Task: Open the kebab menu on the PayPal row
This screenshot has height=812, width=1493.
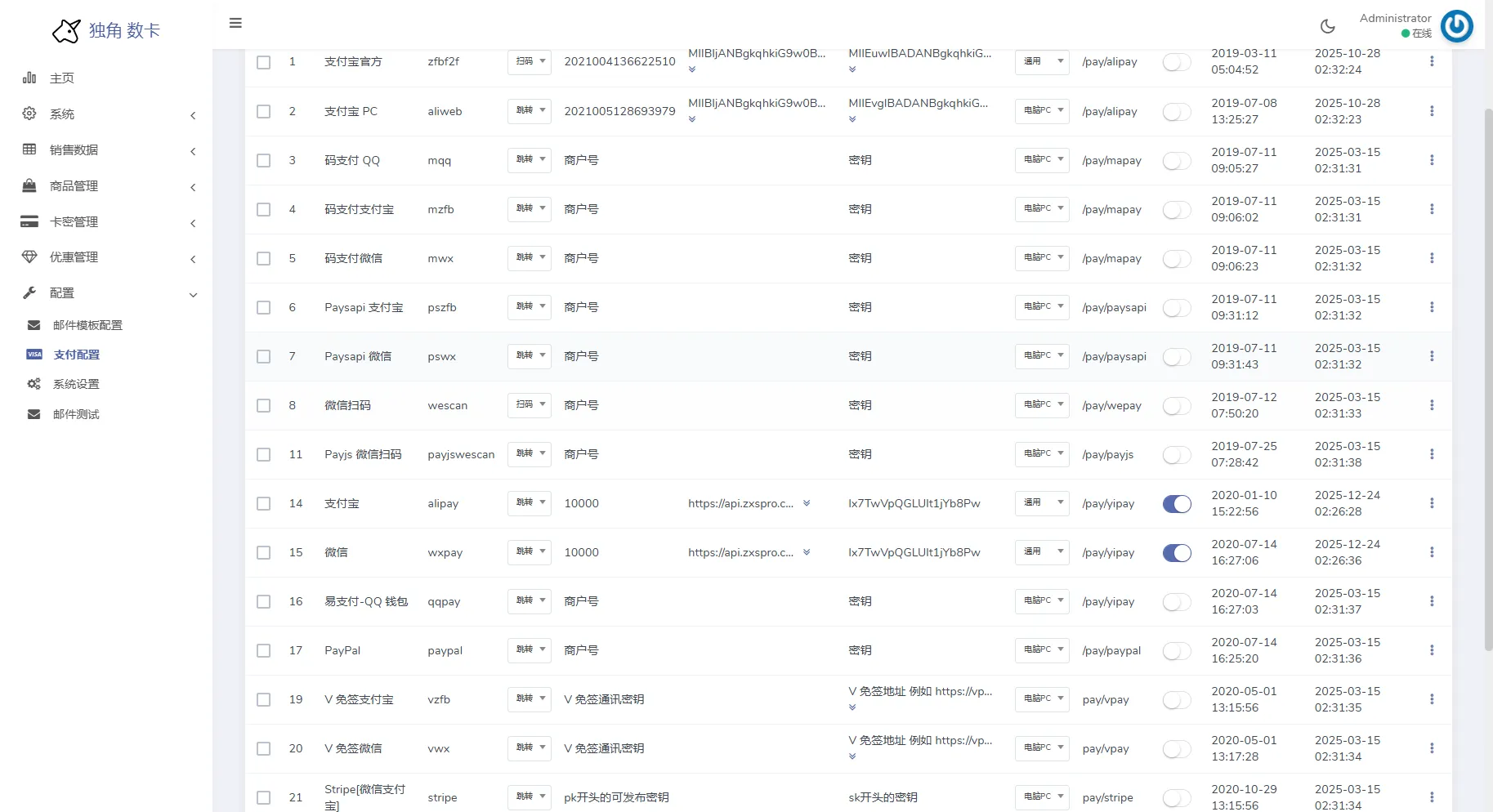Action: [1432, 650]
